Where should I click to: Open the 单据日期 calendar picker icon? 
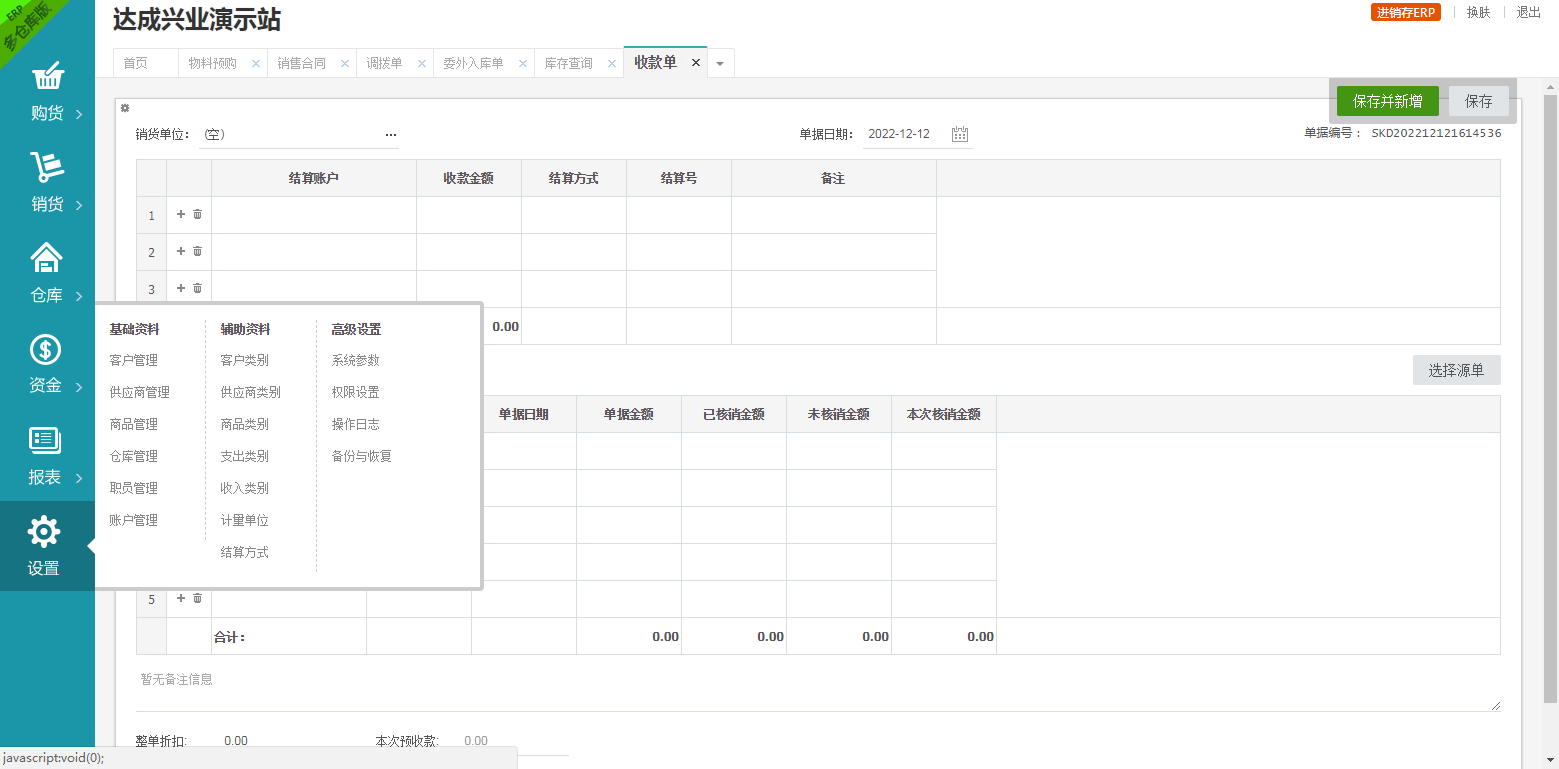click(960, 135)
